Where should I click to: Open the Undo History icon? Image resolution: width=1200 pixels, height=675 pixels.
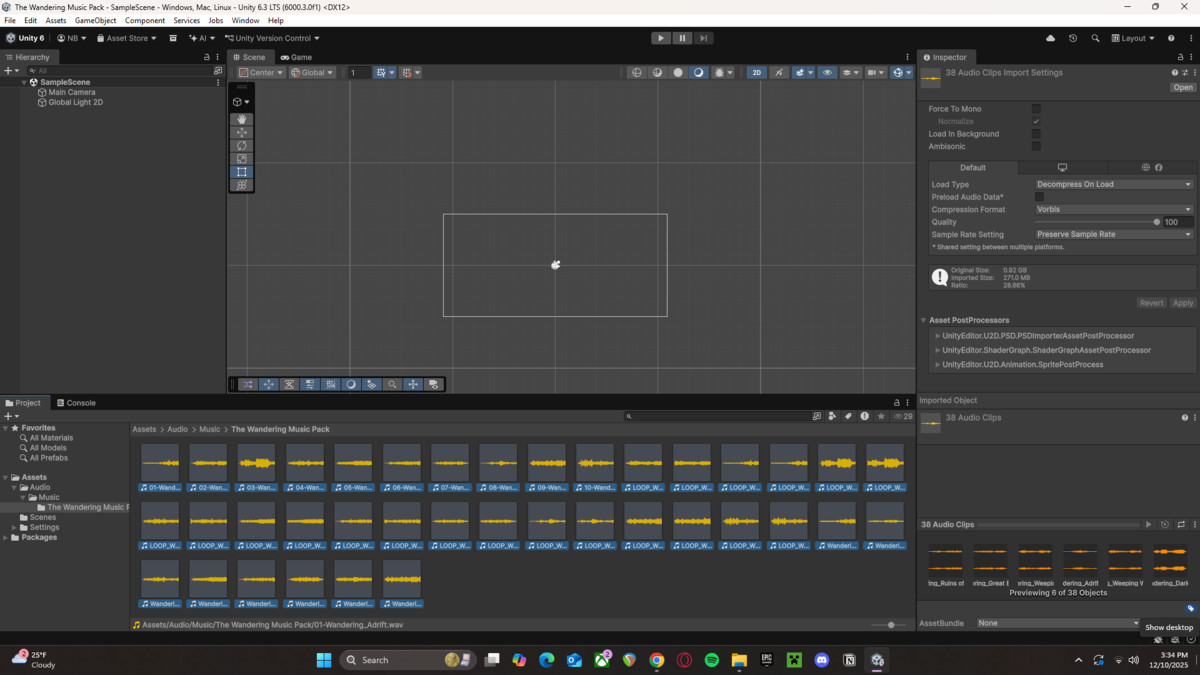pyautogui.click(x=1073, y=38)
